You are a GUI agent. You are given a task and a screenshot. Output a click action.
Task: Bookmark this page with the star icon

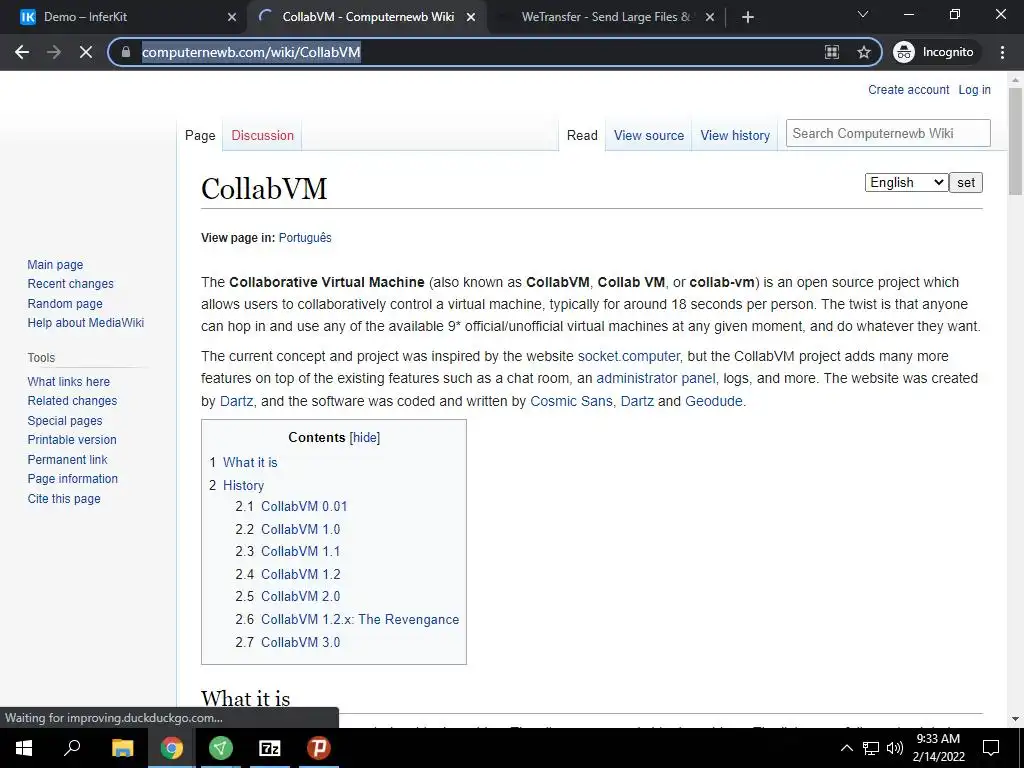point(863,52)
